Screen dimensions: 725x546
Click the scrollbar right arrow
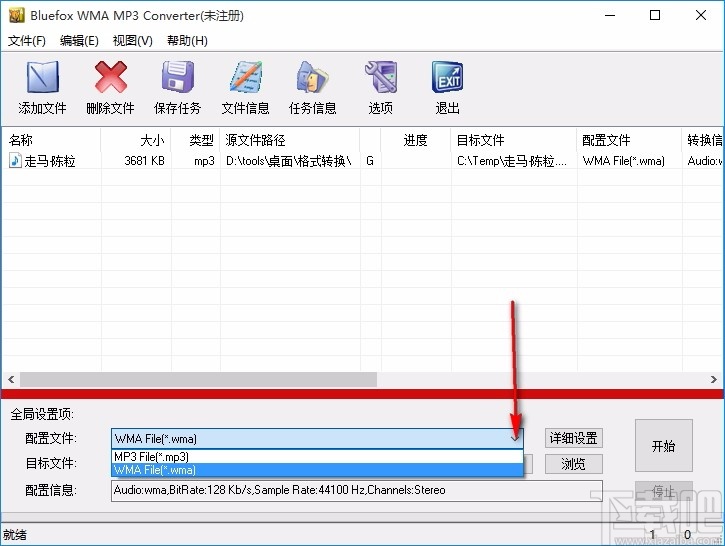point(713,380)
